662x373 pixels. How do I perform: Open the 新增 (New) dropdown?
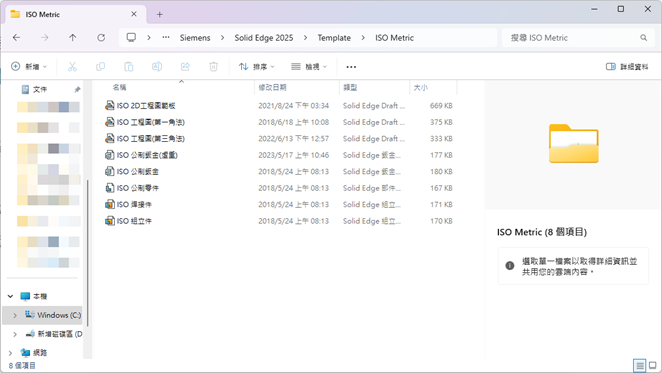coord(29,66)
